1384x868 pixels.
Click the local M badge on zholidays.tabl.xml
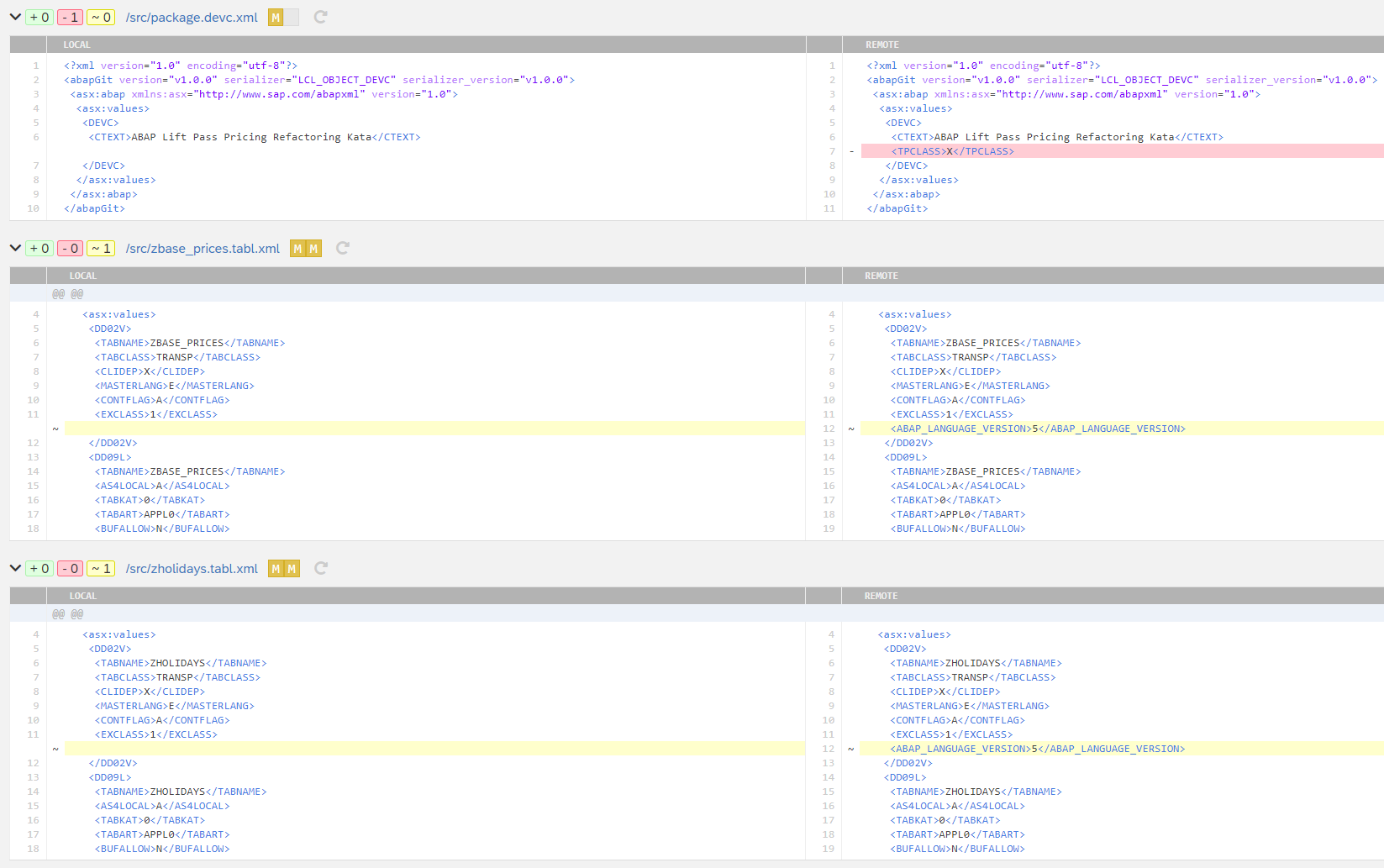(x=275, y=568)
